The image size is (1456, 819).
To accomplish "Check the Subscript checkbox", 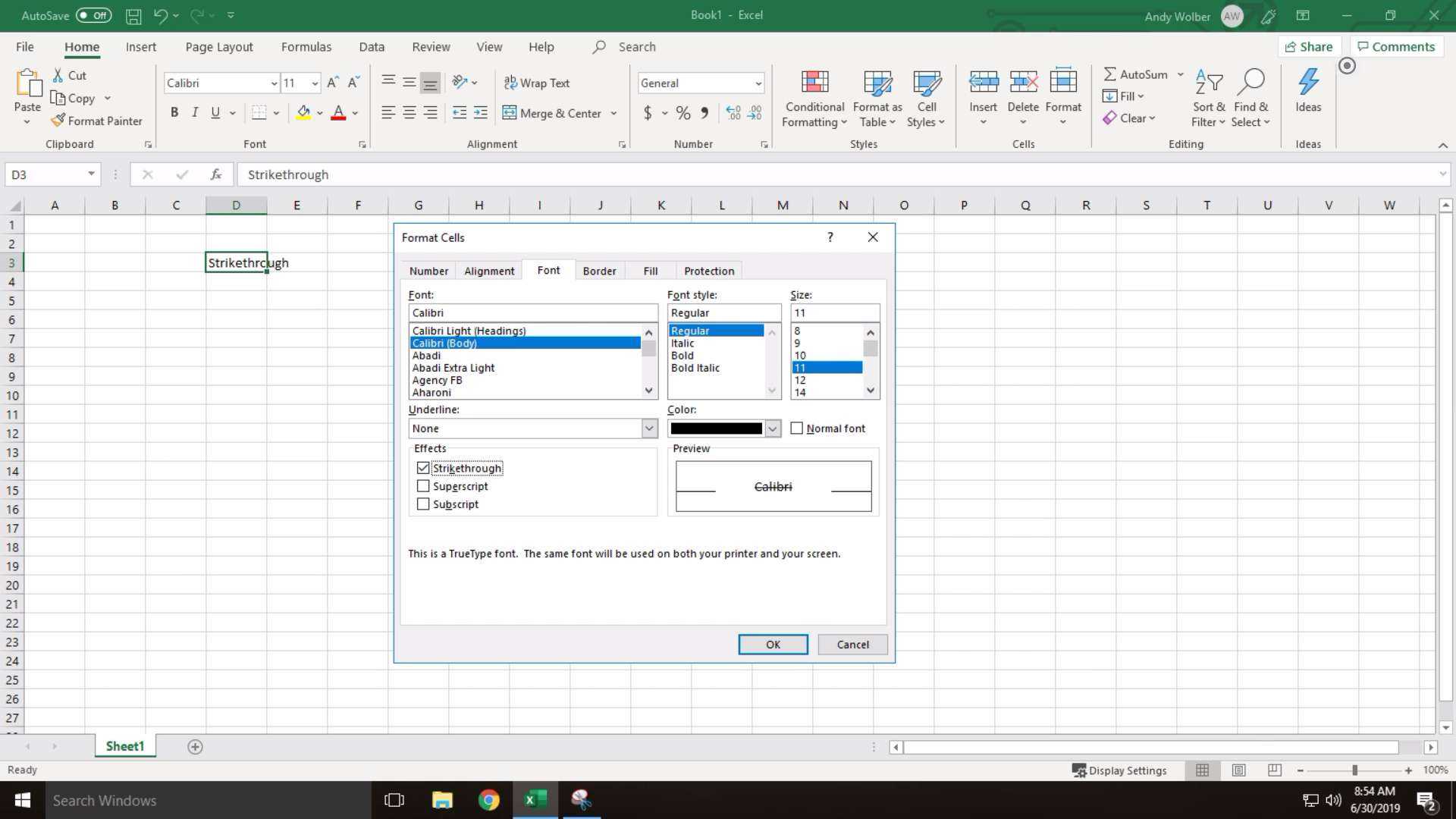I will pos(423,504).
